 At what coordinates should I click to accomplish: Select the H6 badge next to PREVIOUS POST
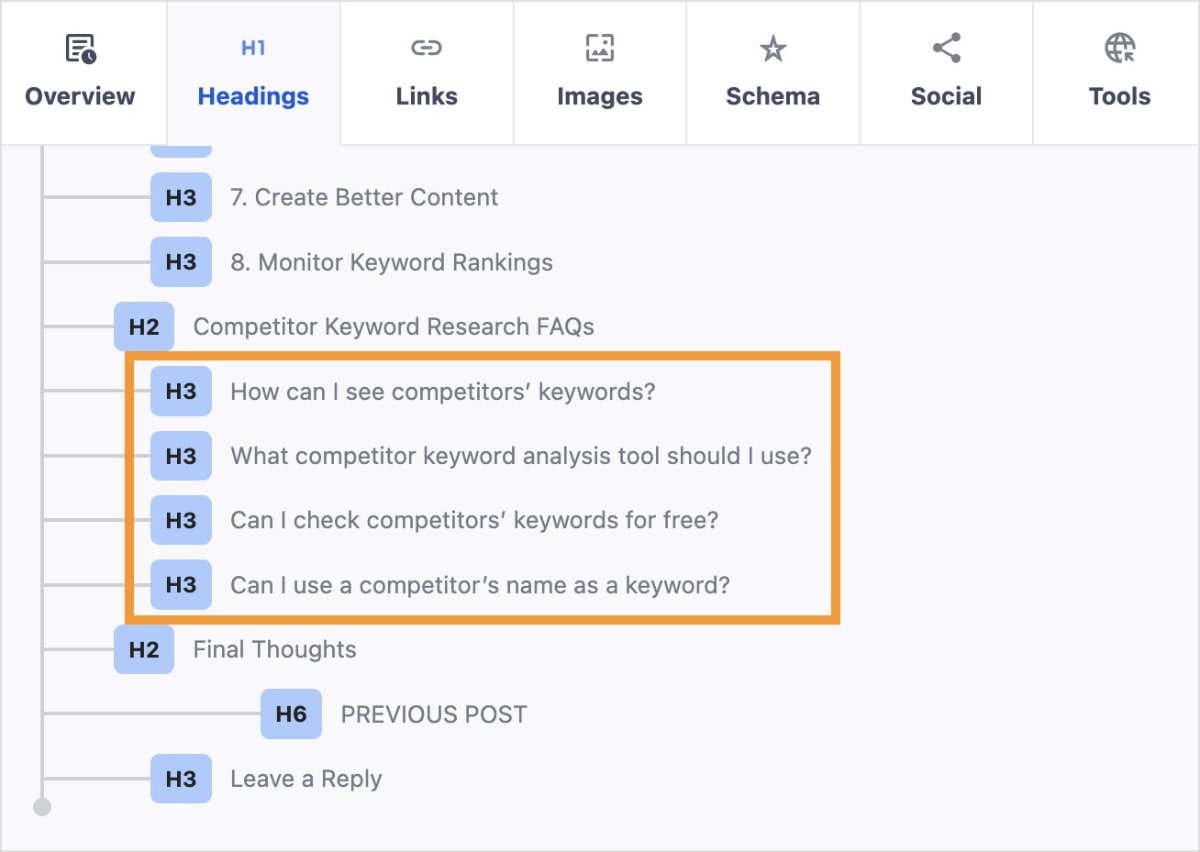[291, 714]
